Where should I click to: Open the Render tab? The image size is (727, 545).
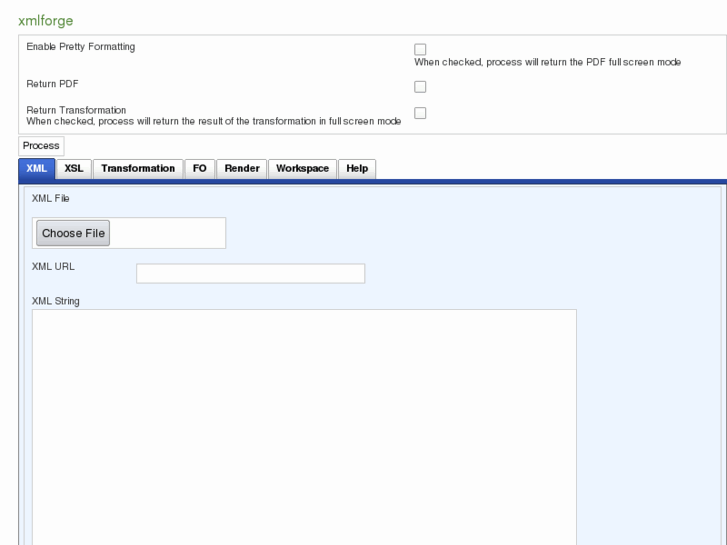pos(242,168)
